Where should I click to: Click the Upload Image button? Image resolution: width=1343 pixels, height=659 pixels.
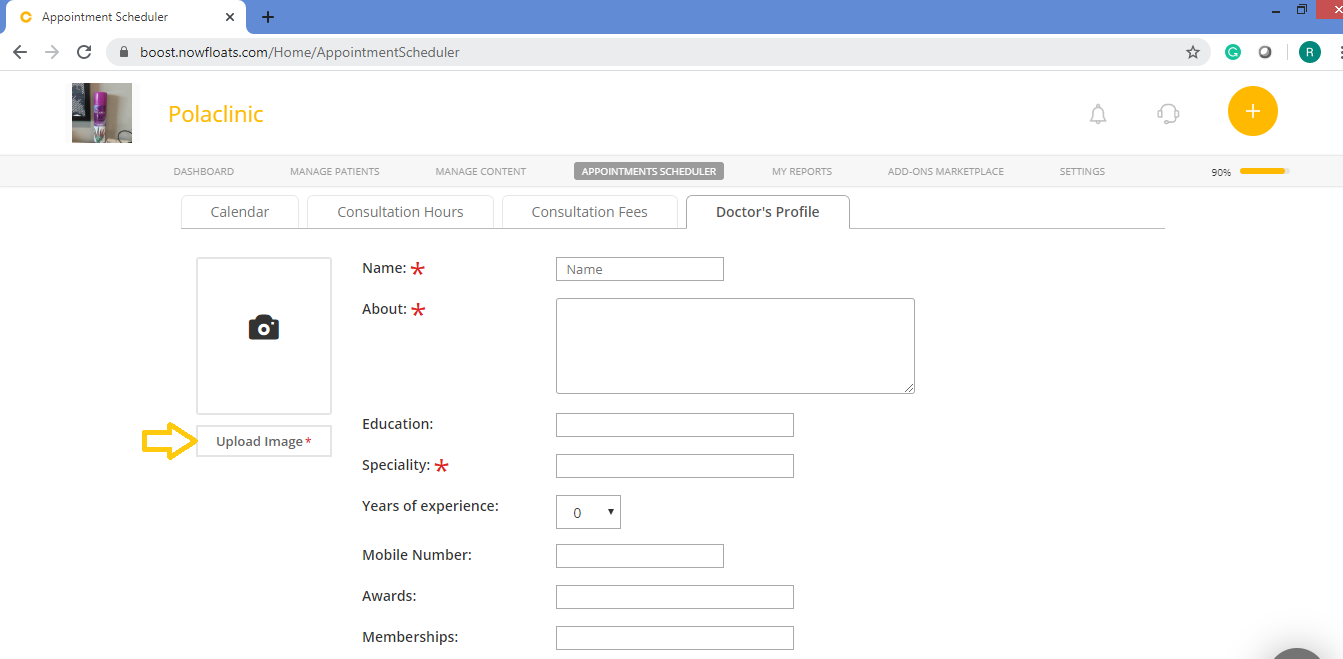tap(263, 441)
